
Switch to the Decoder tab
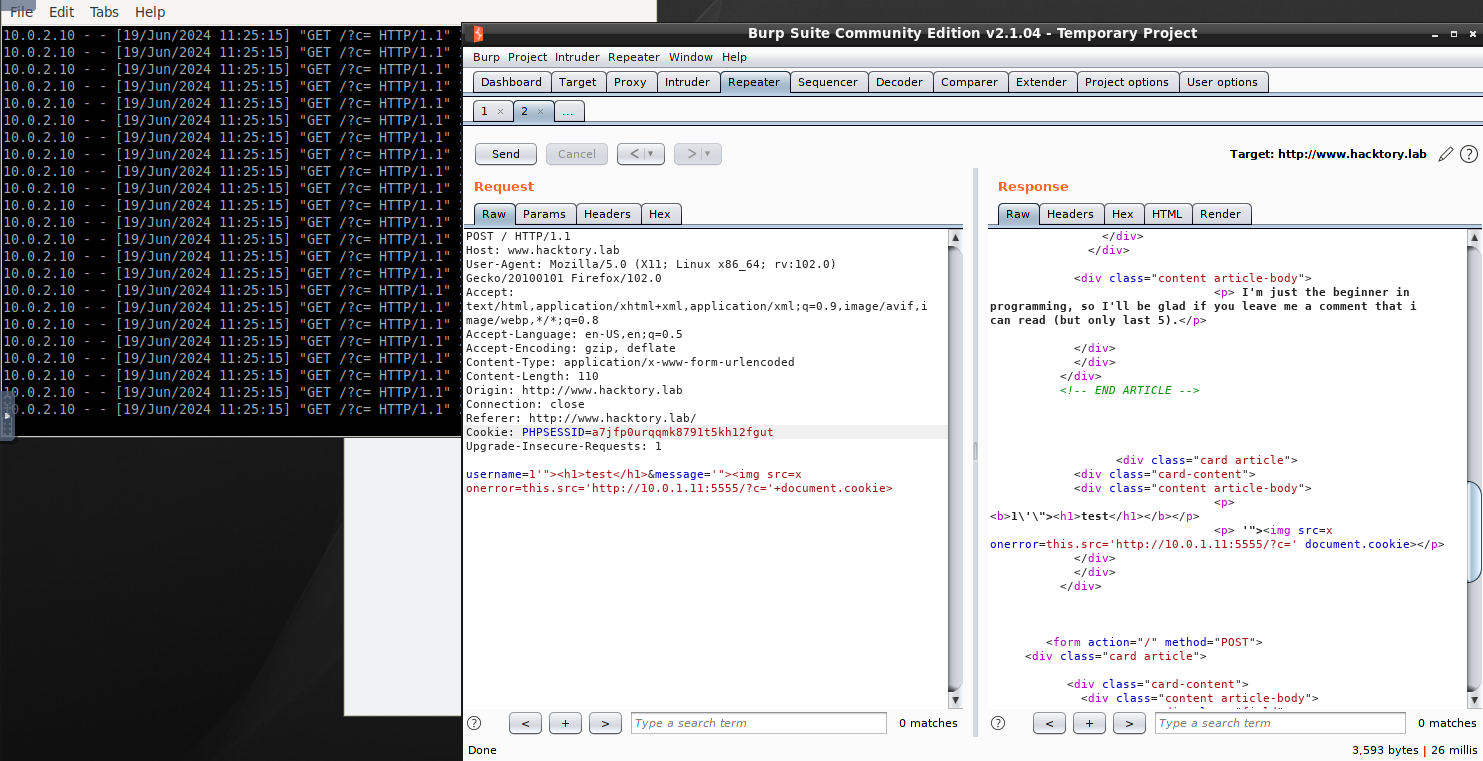point(899,82)
